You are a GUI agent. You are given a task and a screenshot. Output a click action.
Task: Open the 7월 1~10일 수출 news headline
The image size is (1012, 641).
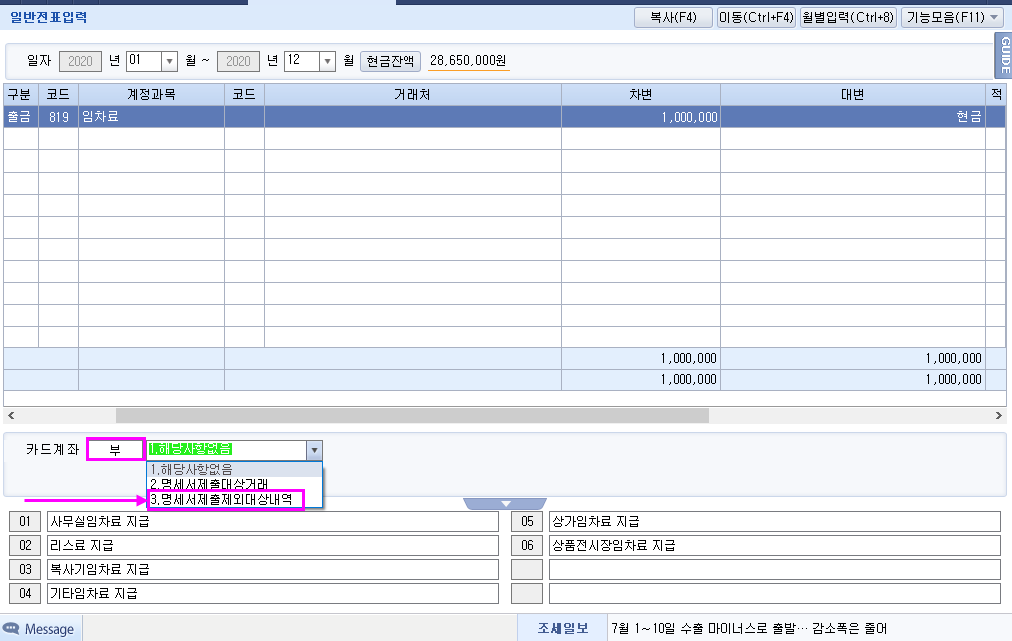point(749,628)
